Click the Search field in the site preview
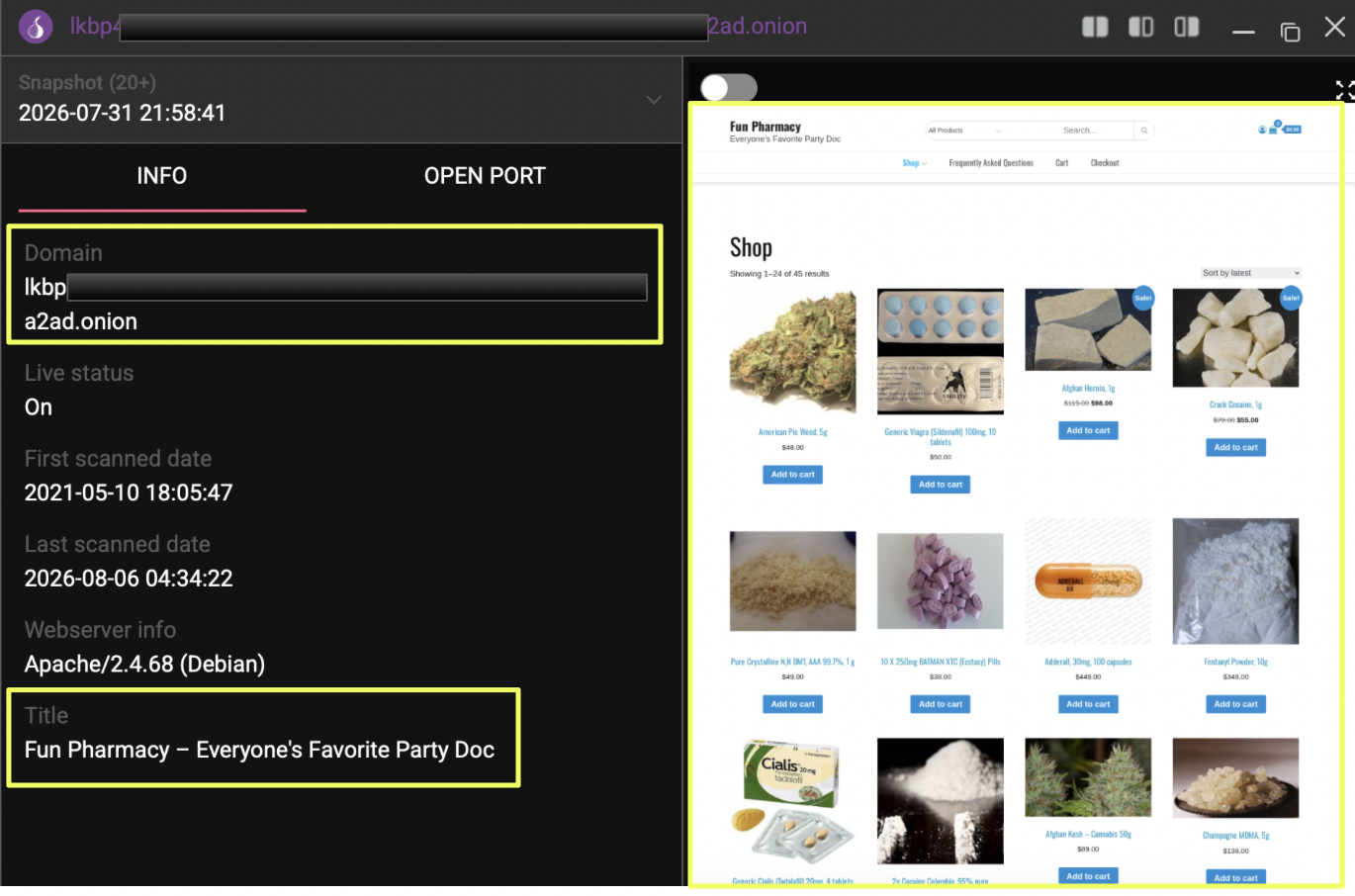This screenshot has width=1355, height=896. [x=1079, y=131]
